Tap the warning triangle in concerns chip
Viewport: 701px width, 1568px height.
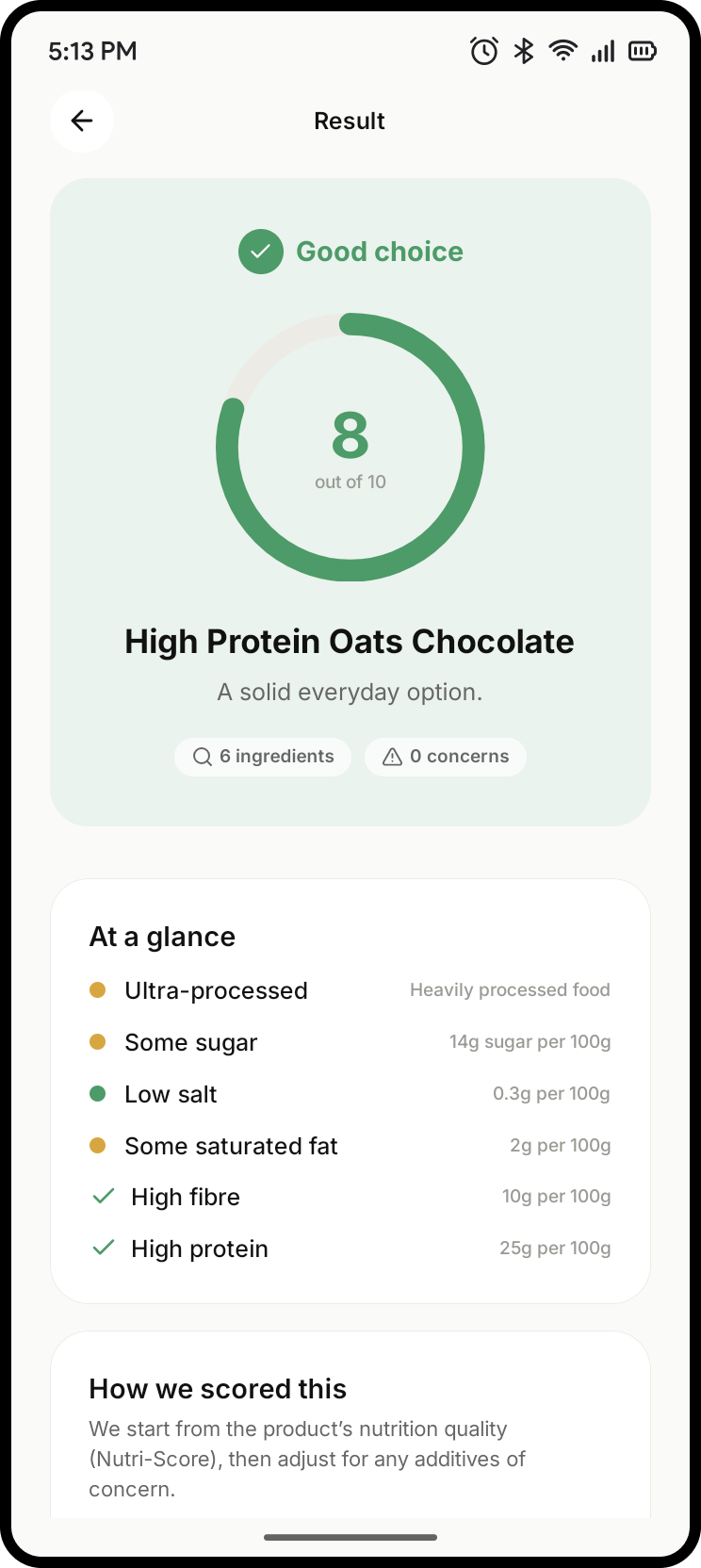(393, 757)
